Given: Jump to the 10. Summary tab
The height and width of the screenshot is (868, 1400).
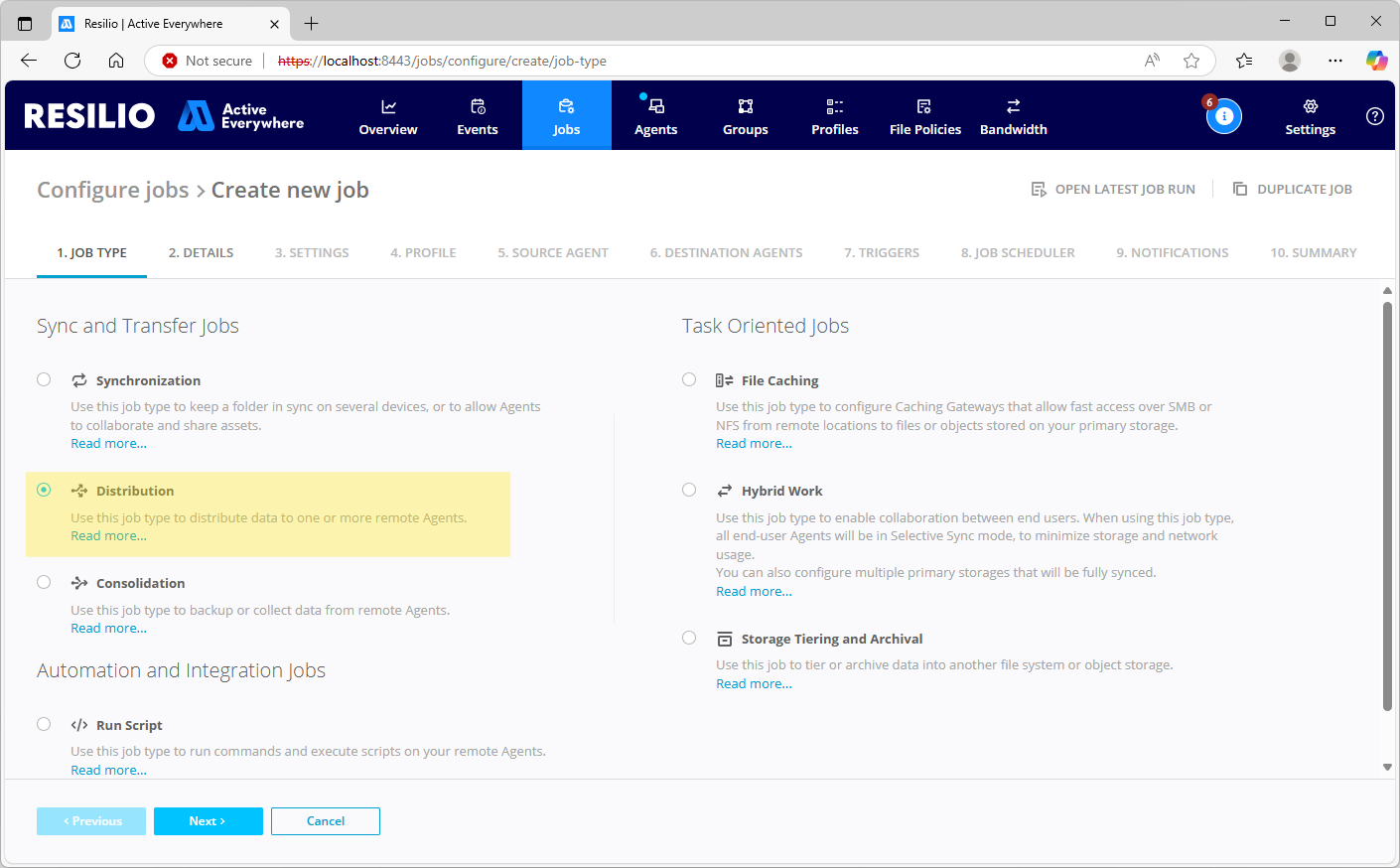Looking at the screenshot, I should [x=1313, y=253].
